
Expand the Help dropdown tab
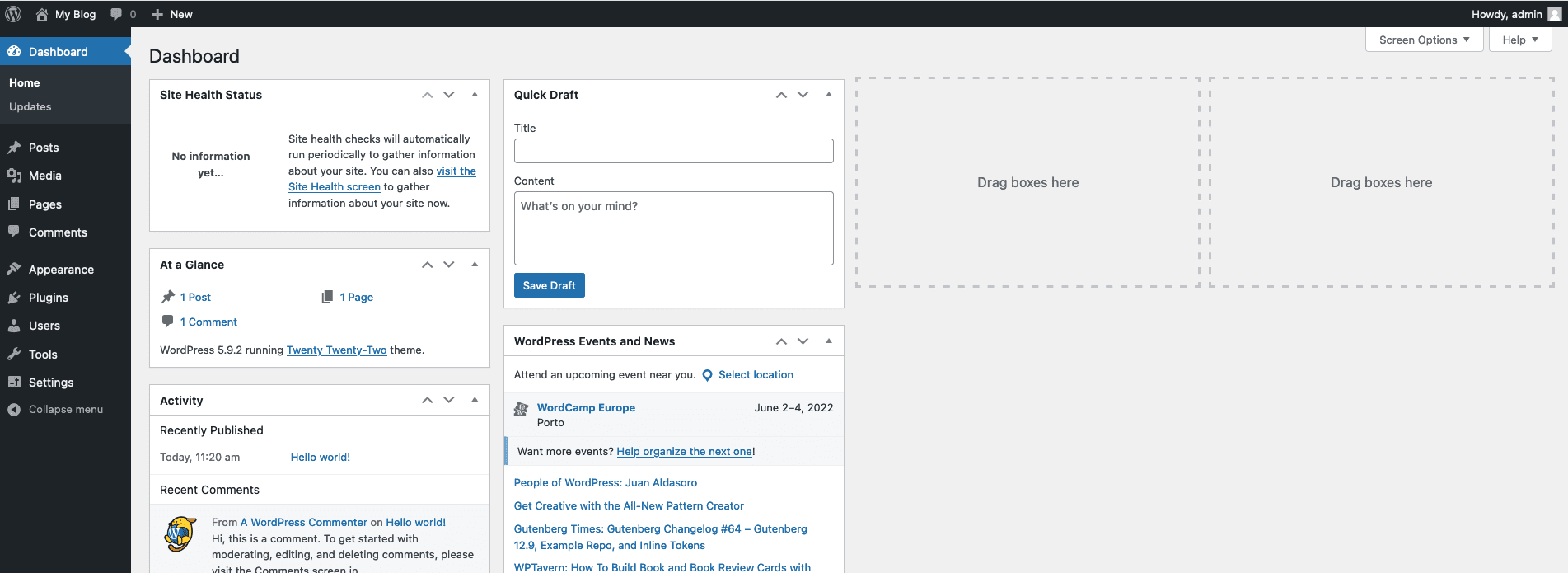pos(1519,40)
